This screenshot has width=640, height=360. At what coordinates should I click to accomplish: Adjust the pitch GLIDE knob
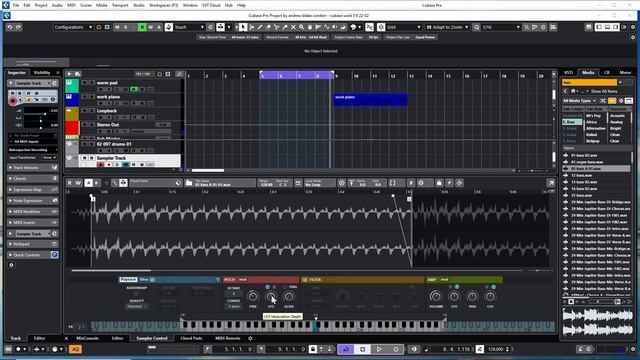pos(289,297)
